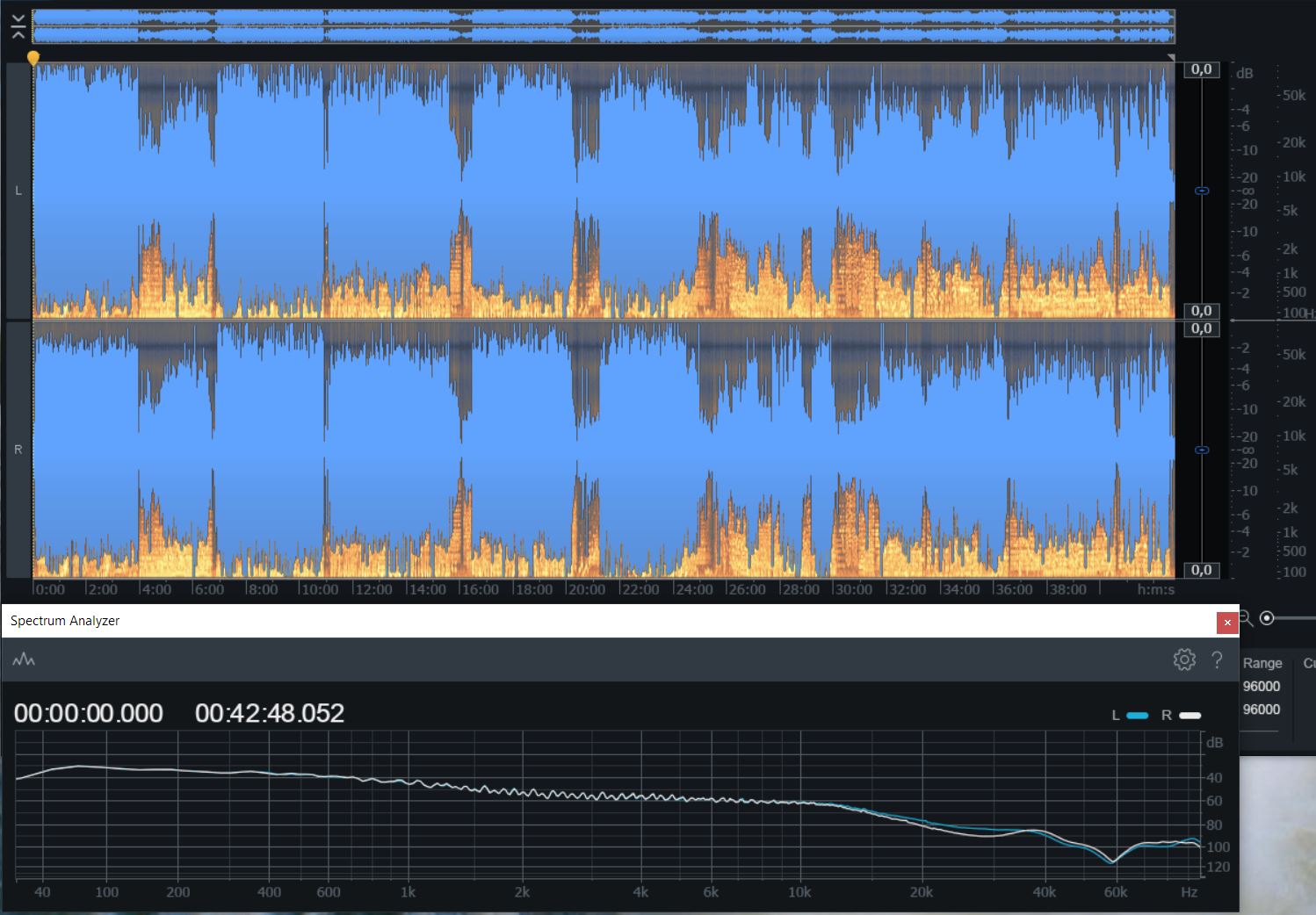Click the 4:00 mark on the time ruler
This screenshot has height=915, width=1316.
[156, 589]
